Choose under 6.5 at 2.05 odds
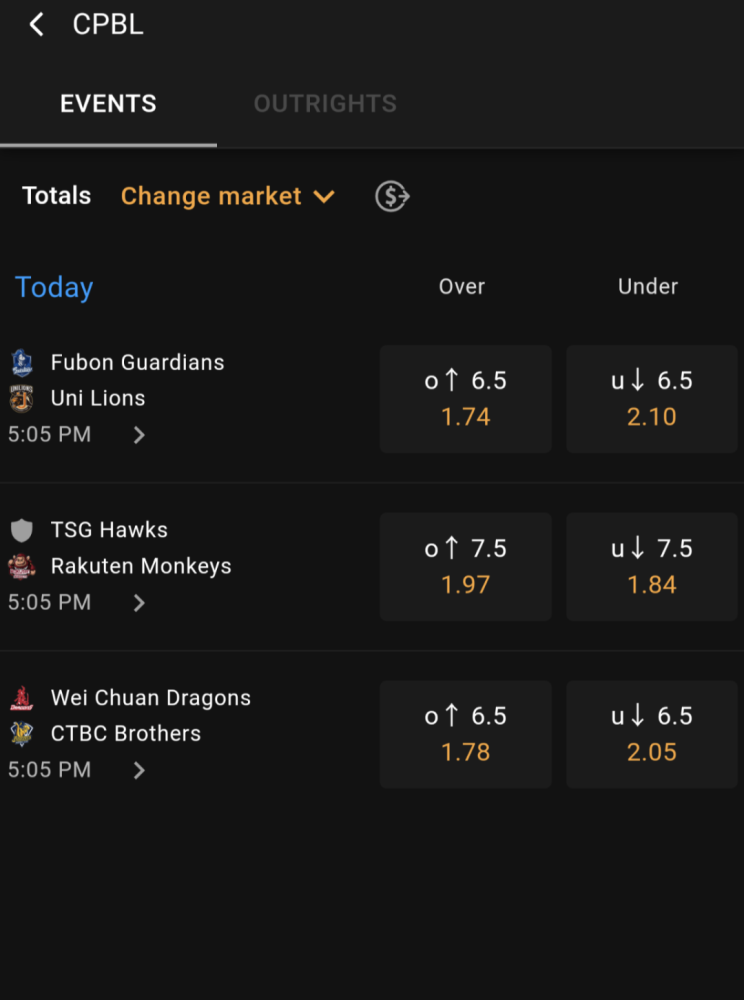Screen dimensions: 744x1000 click(x=652, y=734)
